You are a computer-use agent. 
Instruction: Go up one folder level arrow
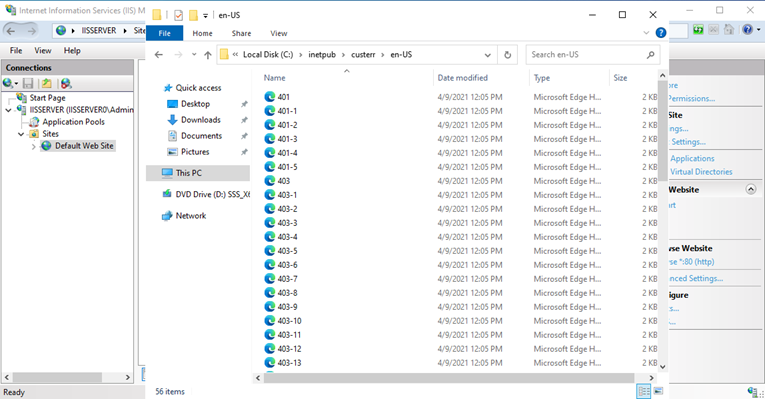(208, 55)
